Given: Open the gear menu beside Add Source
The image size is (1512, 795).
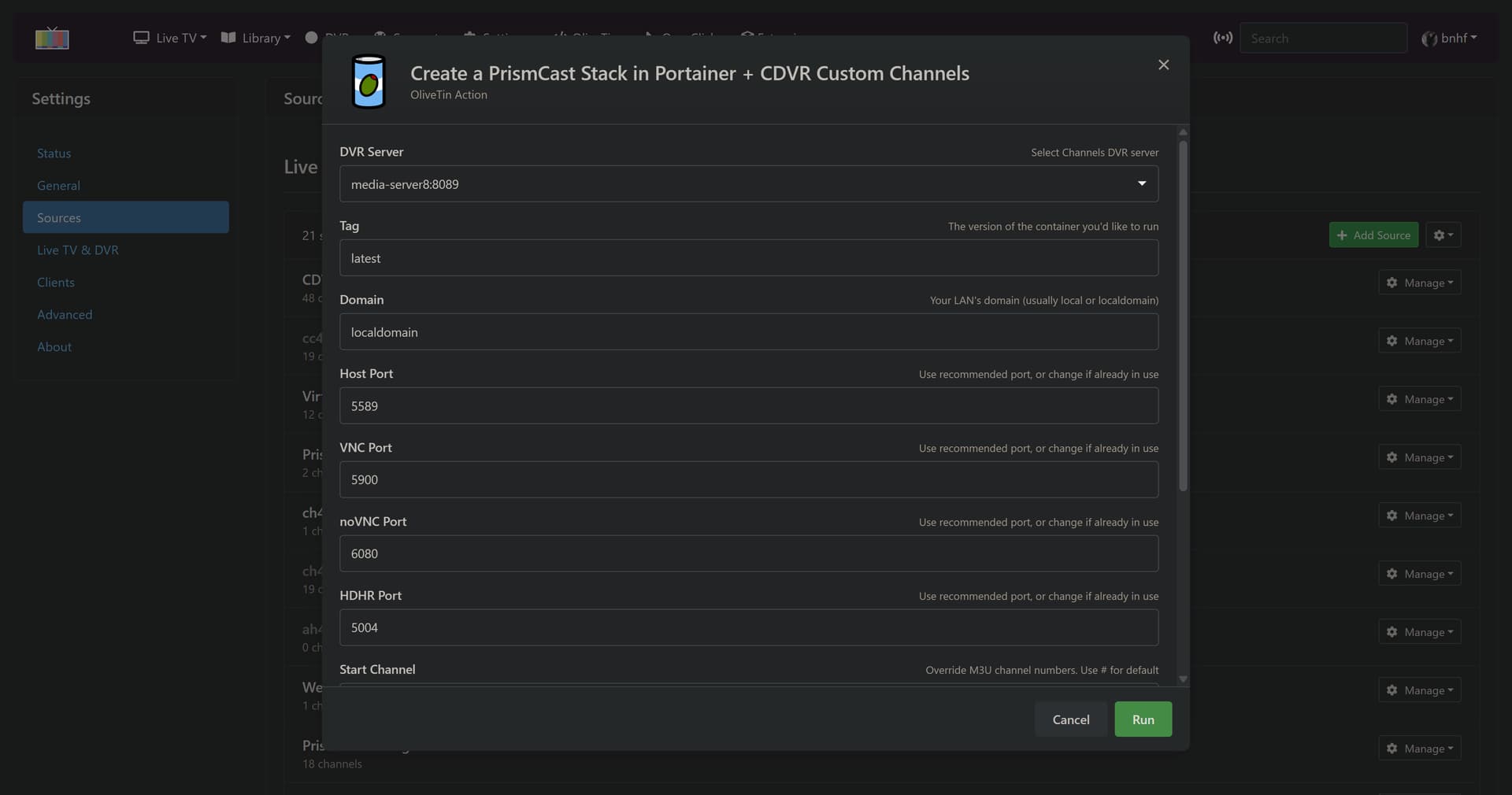Looking at the screenshot, I should (x=1443, y=235).
